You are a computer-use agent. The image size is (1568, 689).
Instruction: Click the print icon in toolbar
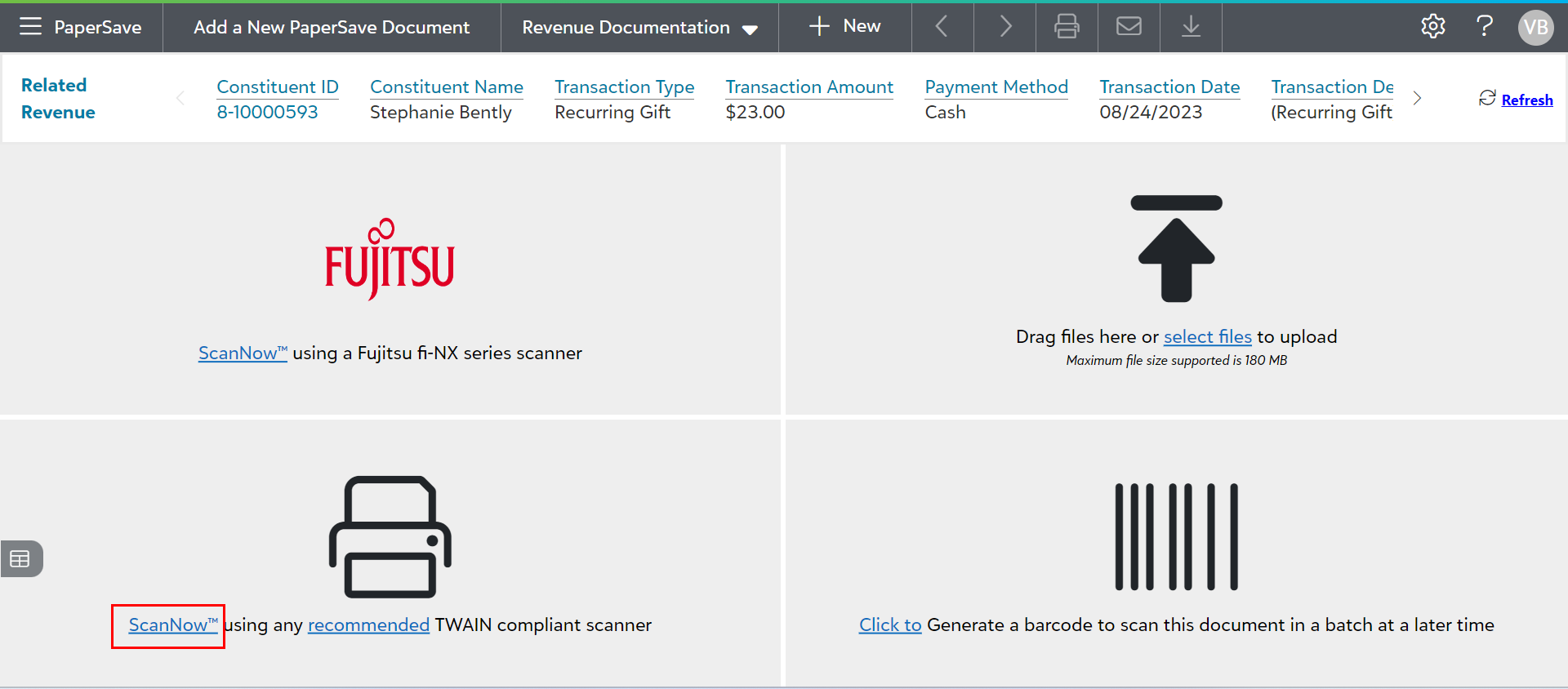[1067, 27]
